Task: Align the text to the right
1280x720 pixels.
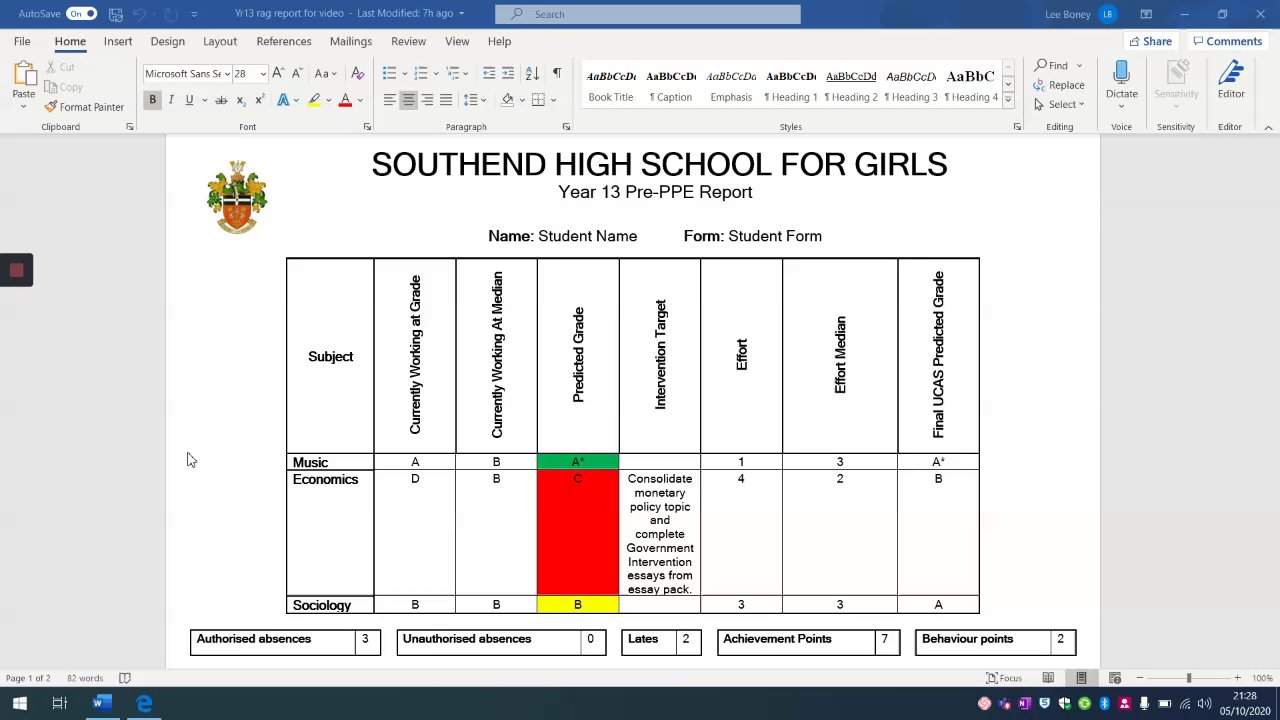Action: click(x=427, y=100)
